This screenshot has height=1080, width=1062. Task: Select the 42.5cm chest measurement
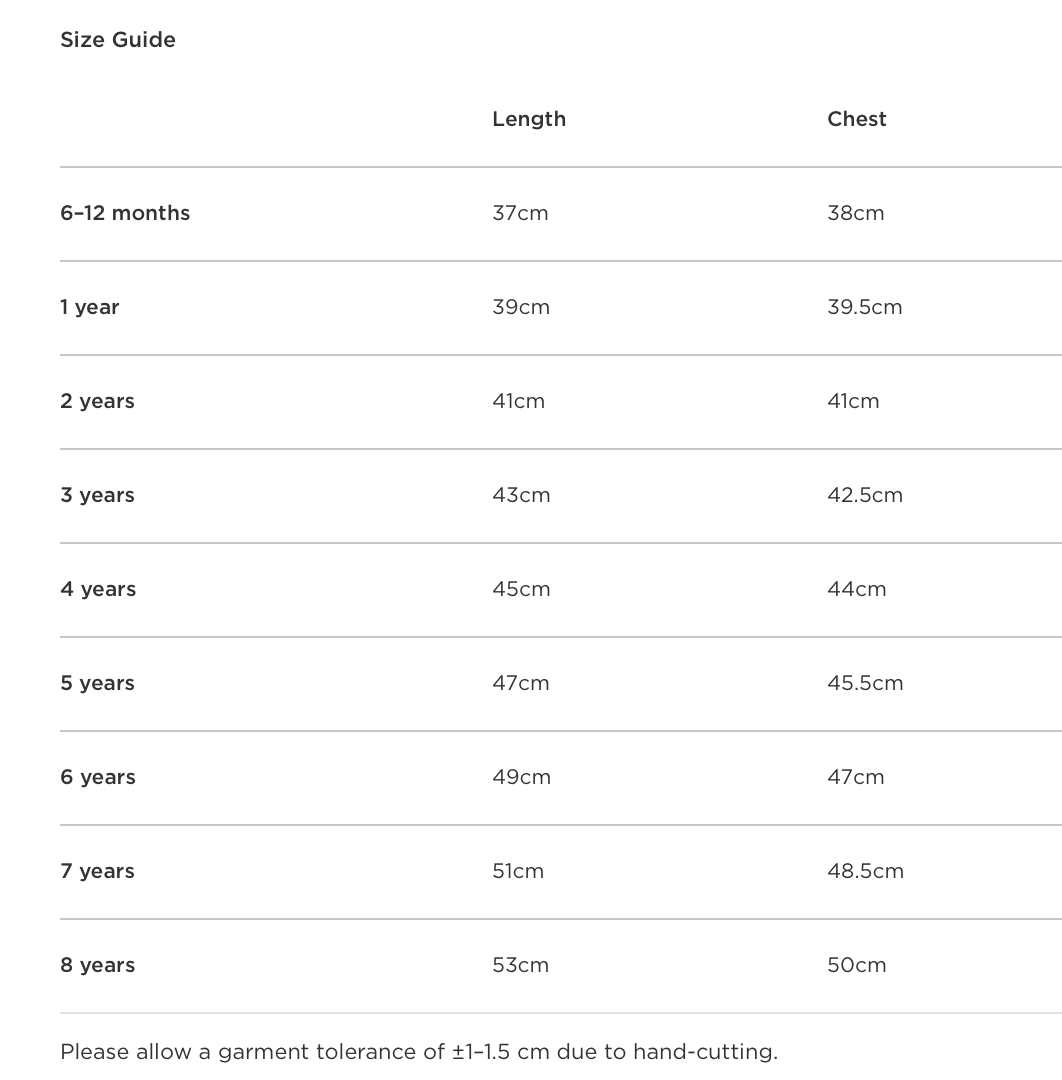865,495
